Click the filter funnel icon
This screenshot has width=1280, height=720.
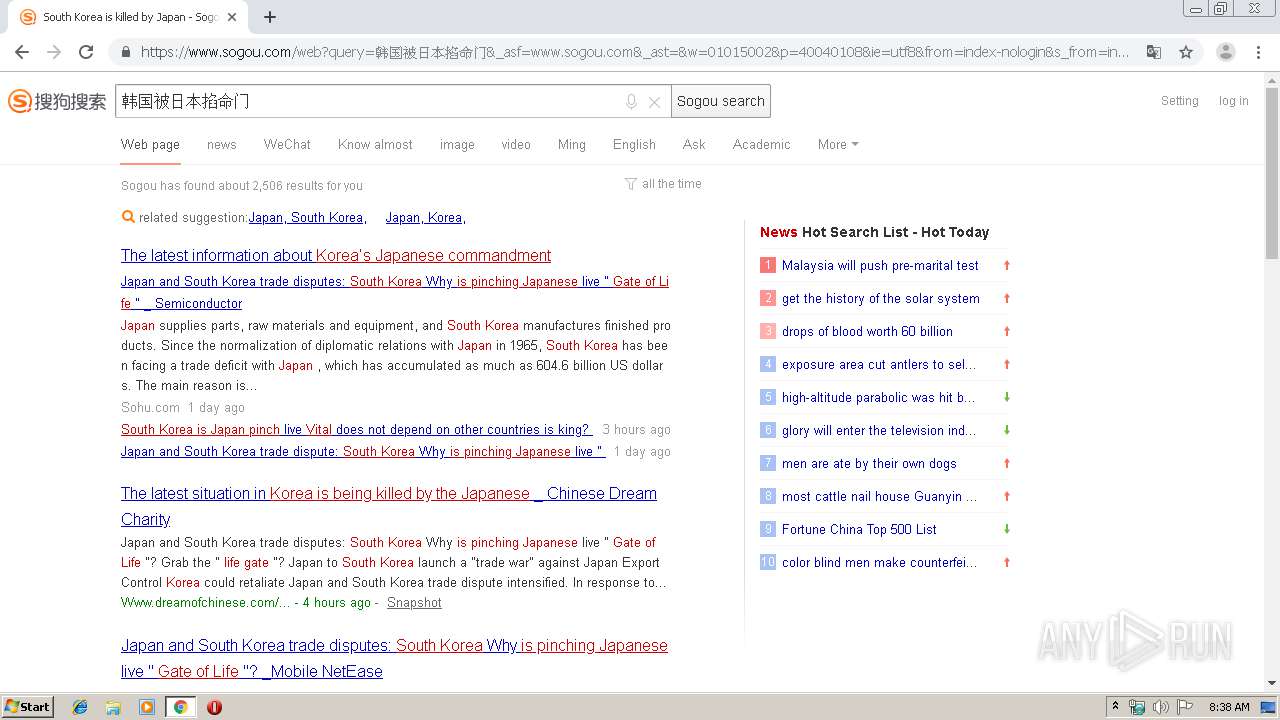click(x=631, y=184)
